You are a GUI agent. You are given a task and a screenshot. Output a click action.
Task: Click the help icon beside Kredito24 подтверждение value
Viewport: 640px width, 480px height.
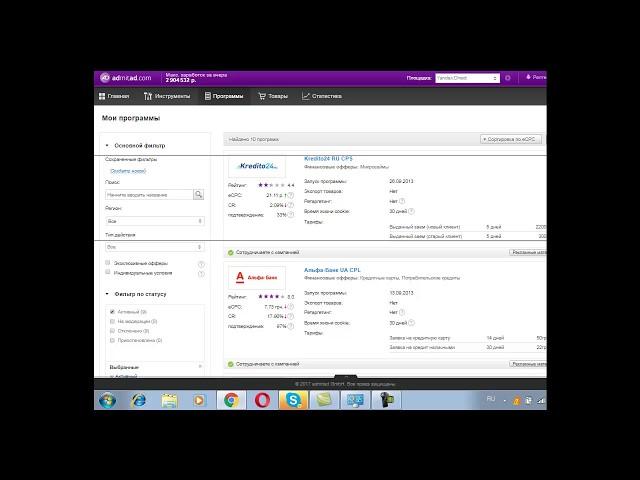291,215
